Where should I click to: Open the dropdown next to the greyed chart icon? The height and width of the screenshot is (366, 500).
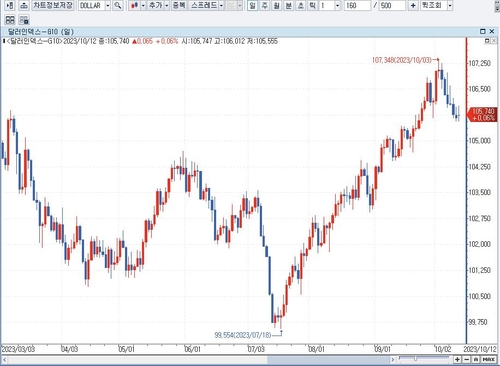tap(240, 5)
